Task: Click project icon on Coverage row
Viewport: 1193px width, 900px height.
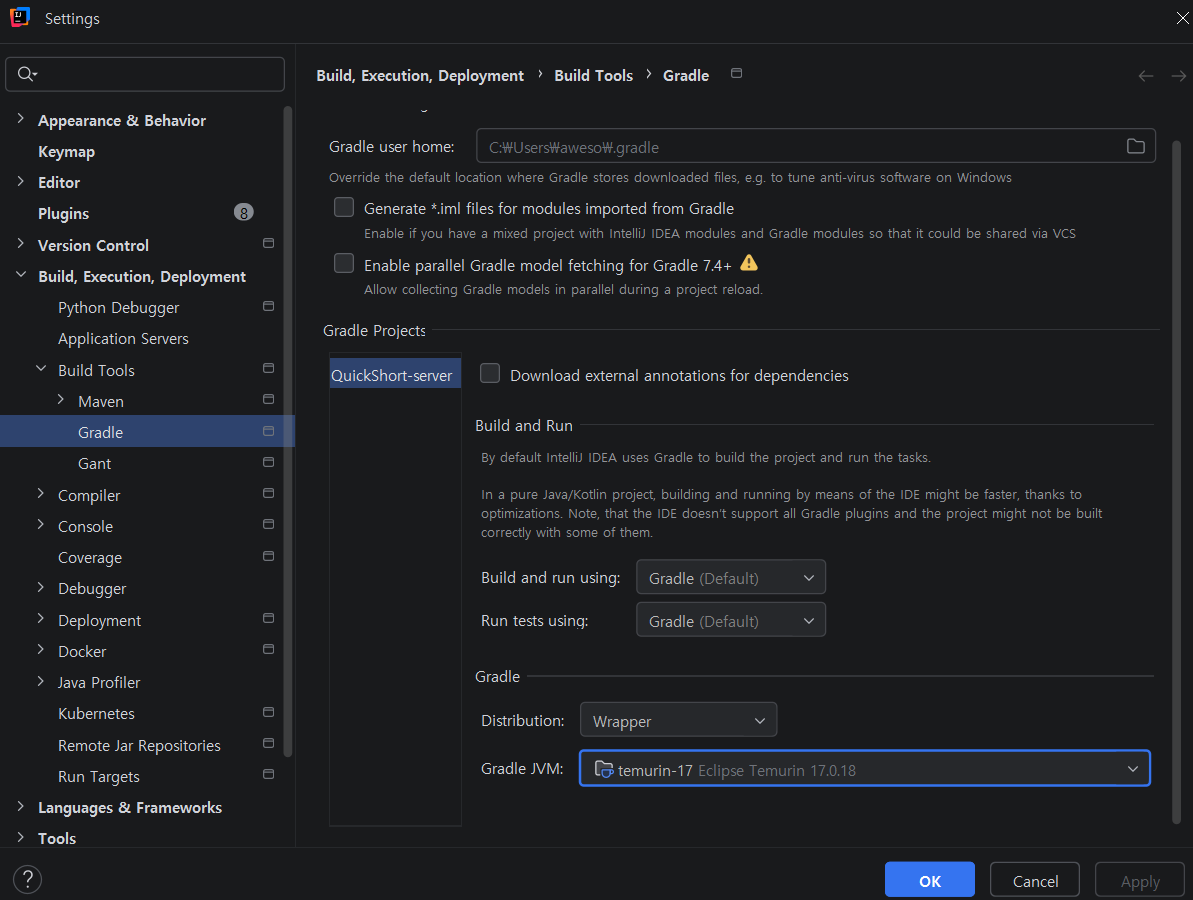Action: point(268,556)
